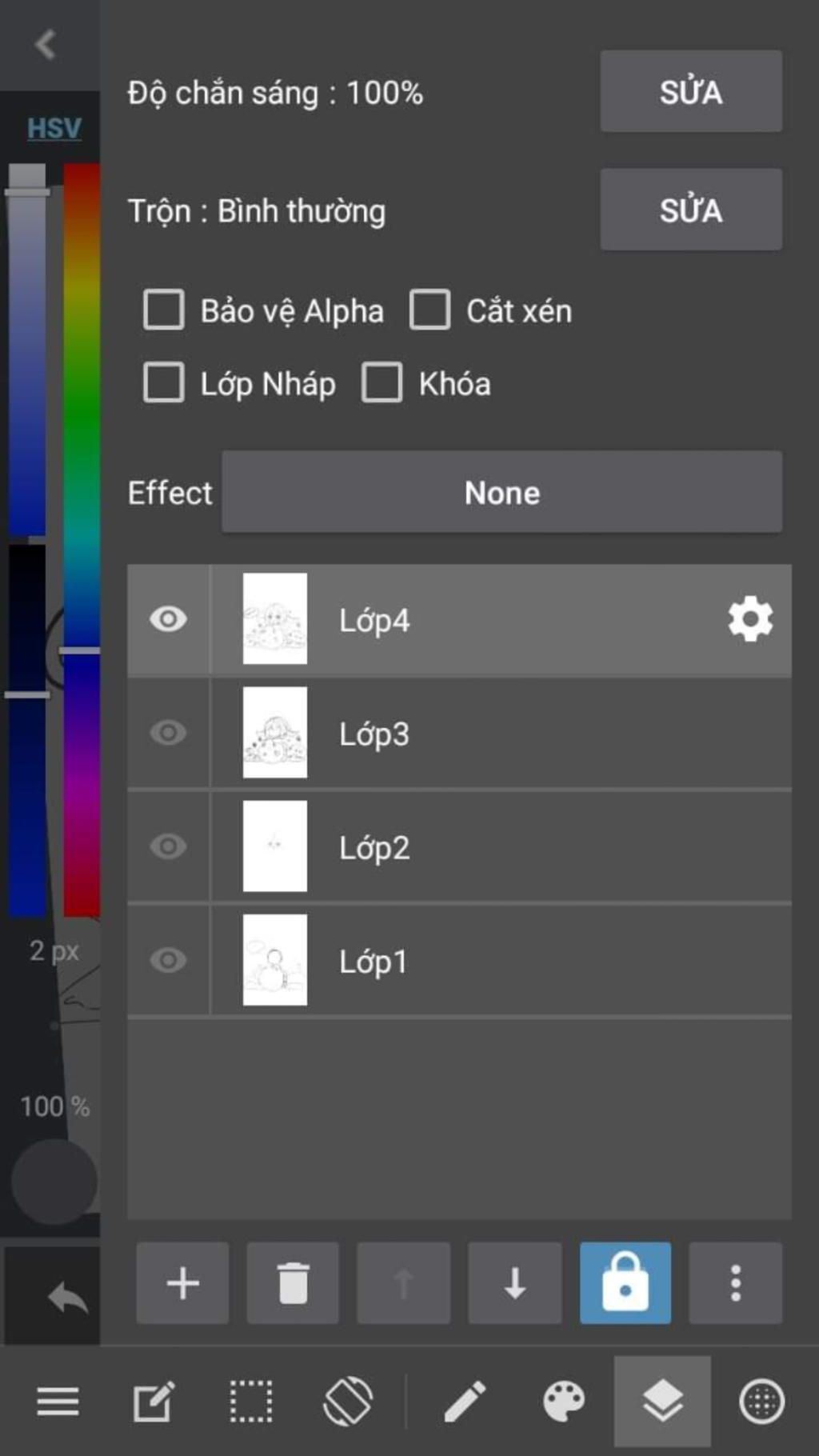Open the three-dot layer options menu

pos(736,1283)
